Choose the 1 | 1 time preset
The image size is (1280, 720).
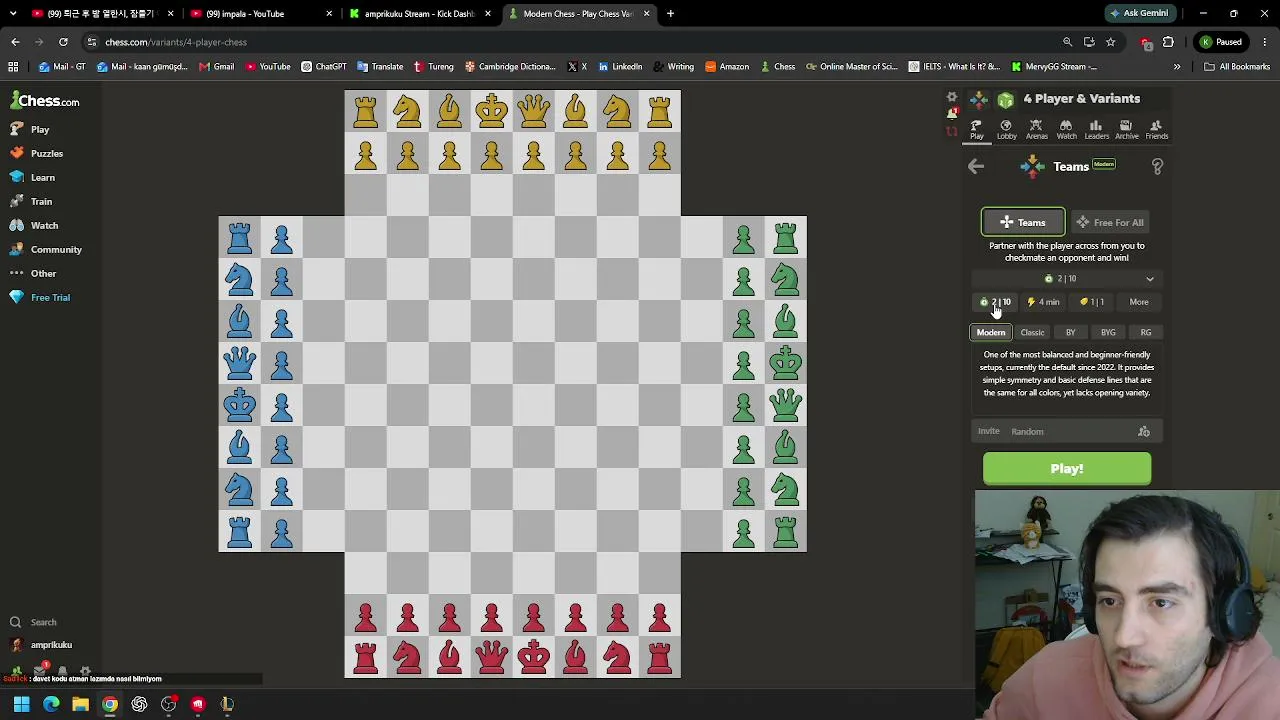[1091, 302]
